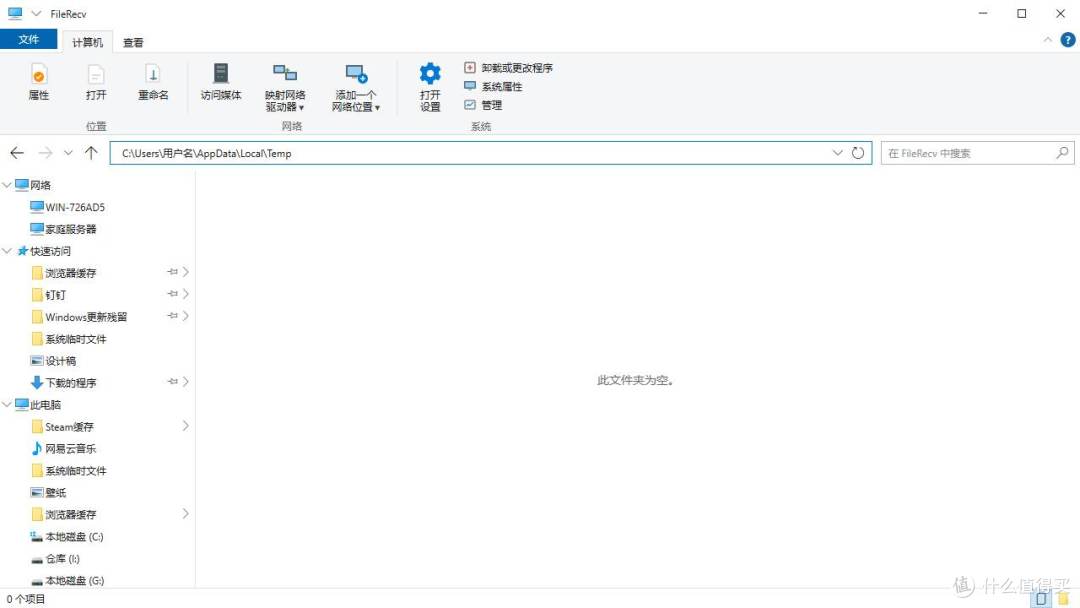
Task: Open the 属性 properties ribbon icon
Action: pos(39,82)
